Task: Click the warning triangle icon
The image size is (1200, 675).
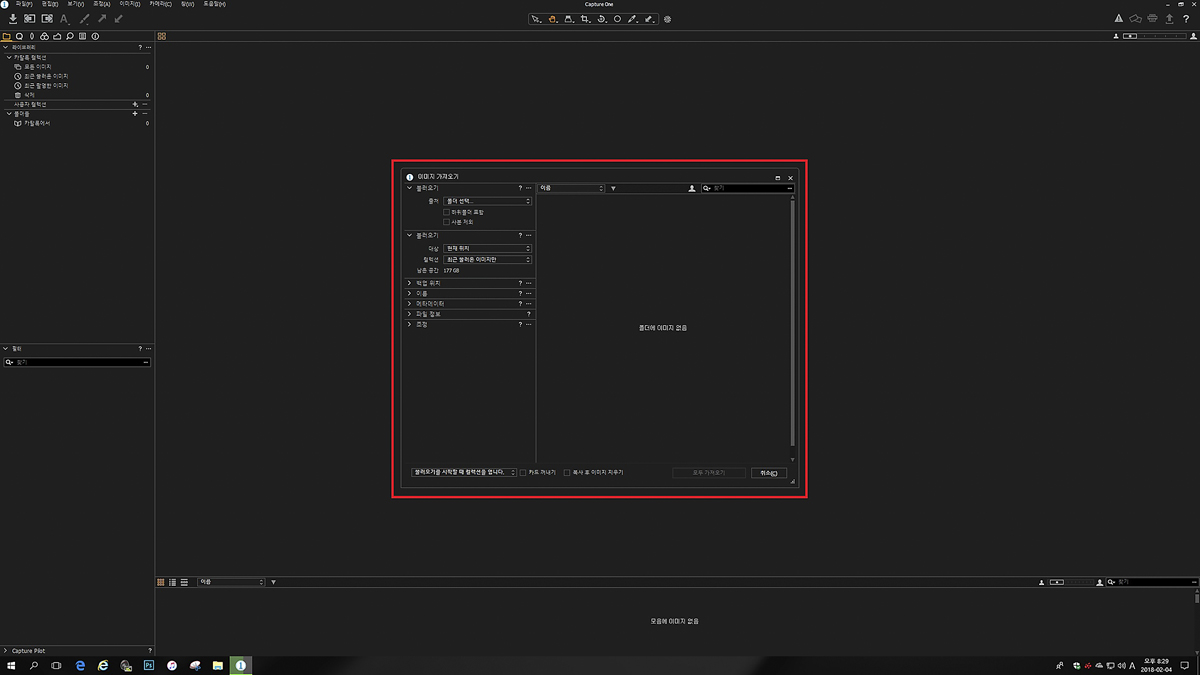Action: click(1119, 19)
